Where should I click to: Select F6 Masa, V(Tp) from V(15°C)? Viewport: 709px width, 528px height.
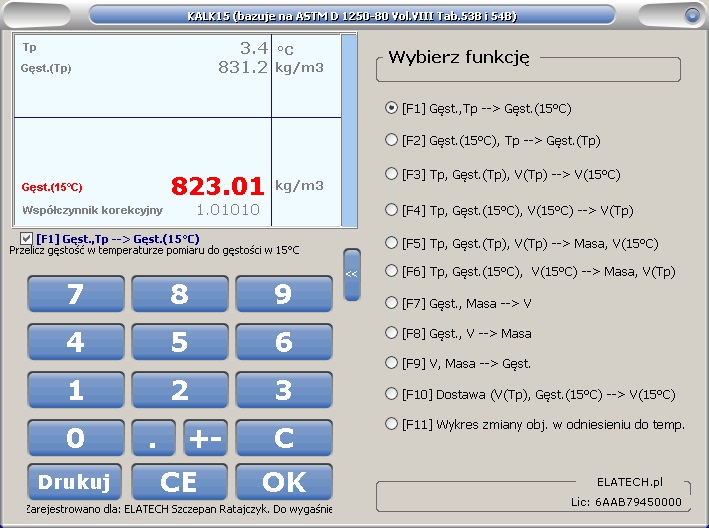point(530,271)
